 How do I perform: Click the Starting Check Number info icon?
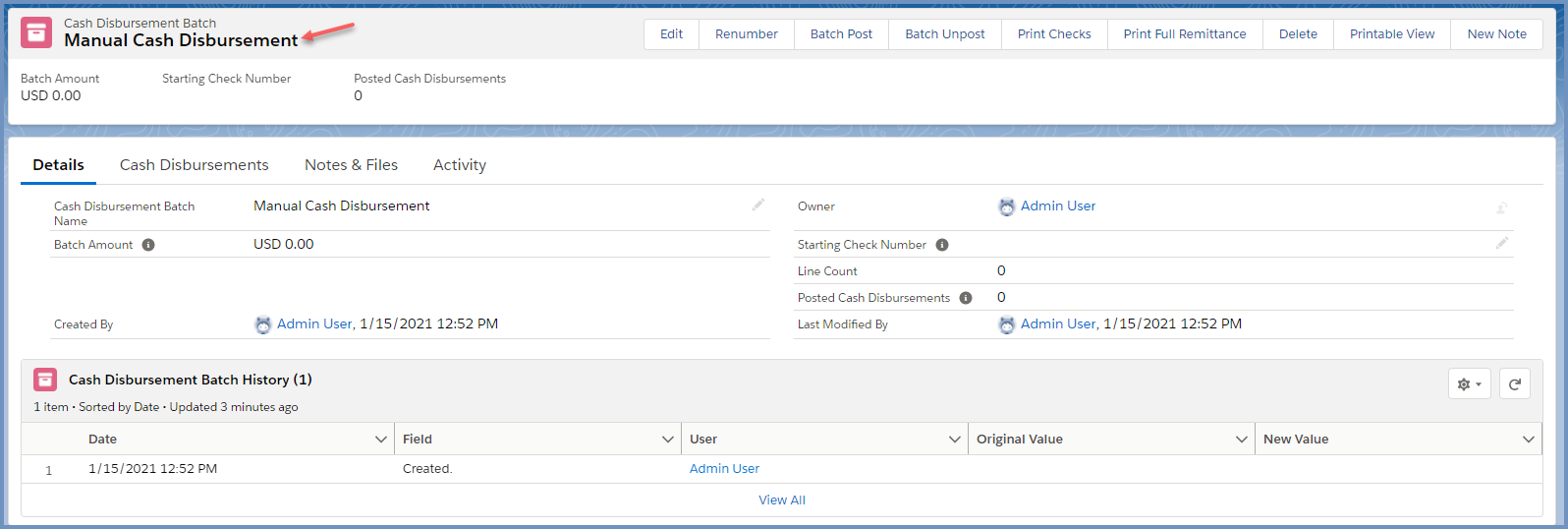point(942,245)
